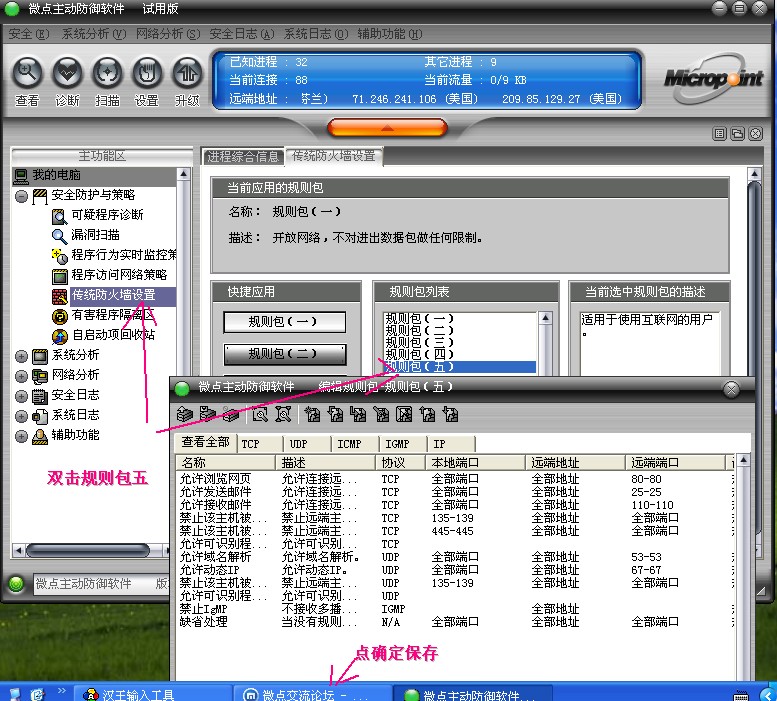Open 有害程序隔离区 tree entry
Viewport: 777px width, 701px height.
113,315
